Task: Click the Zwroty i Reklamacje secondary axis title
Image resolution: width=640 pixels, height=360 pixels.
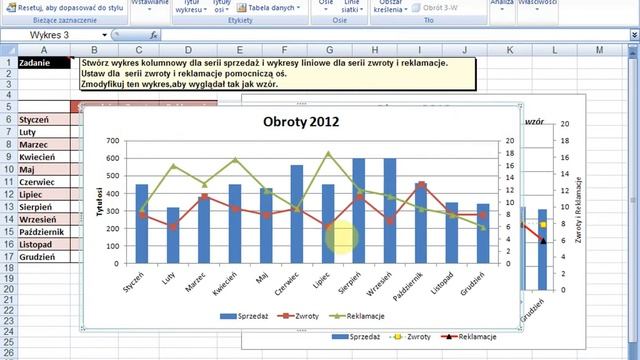Action: pos(578,210)
